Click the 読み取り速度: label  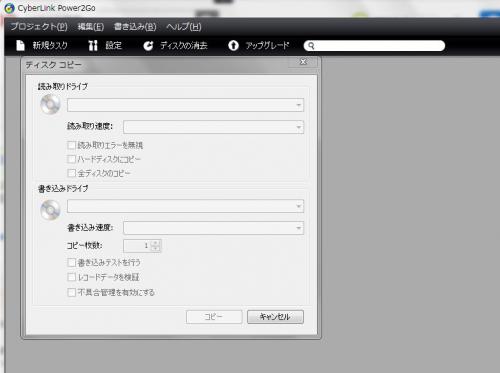[90, 126]
